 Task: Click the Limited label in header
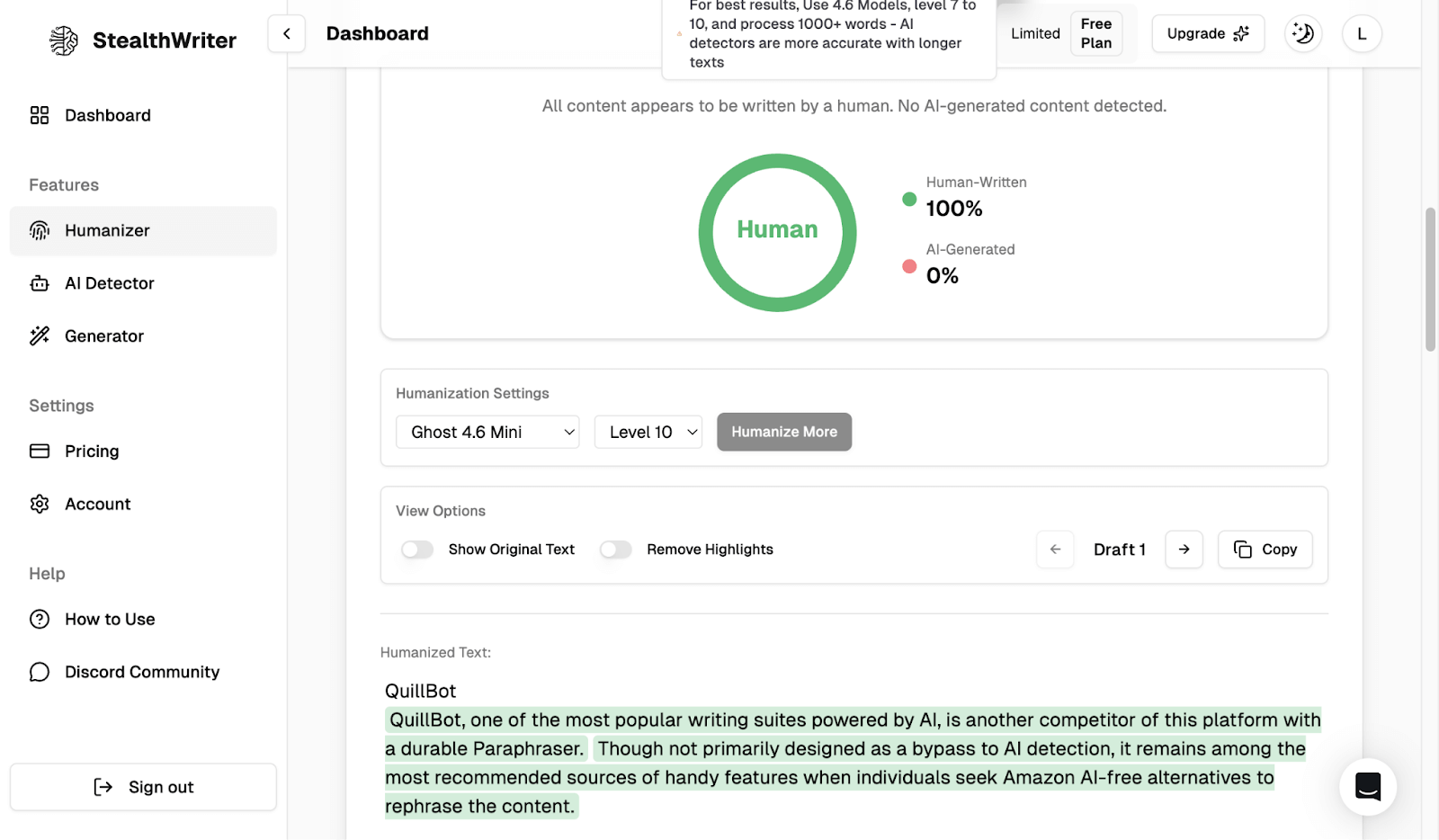pyautogui.click(x=1035, y=33)
